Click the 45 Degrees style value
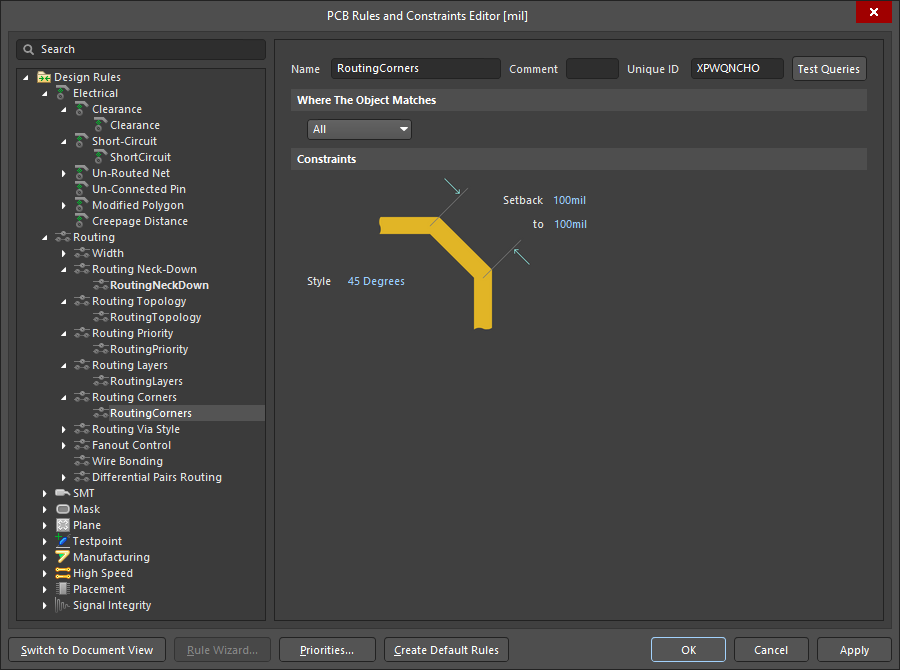The image size is (900, 670). (376, 281)
